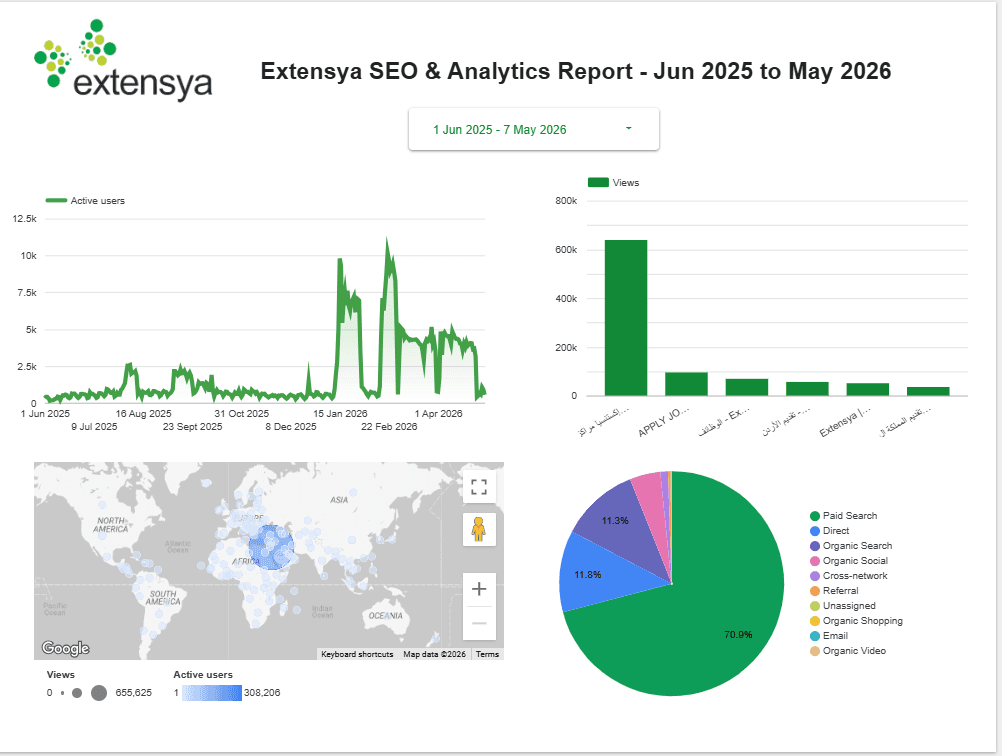The image size is (1002, 756).
Task: Click the Street View pegman icon
Action: coord(479,529)
